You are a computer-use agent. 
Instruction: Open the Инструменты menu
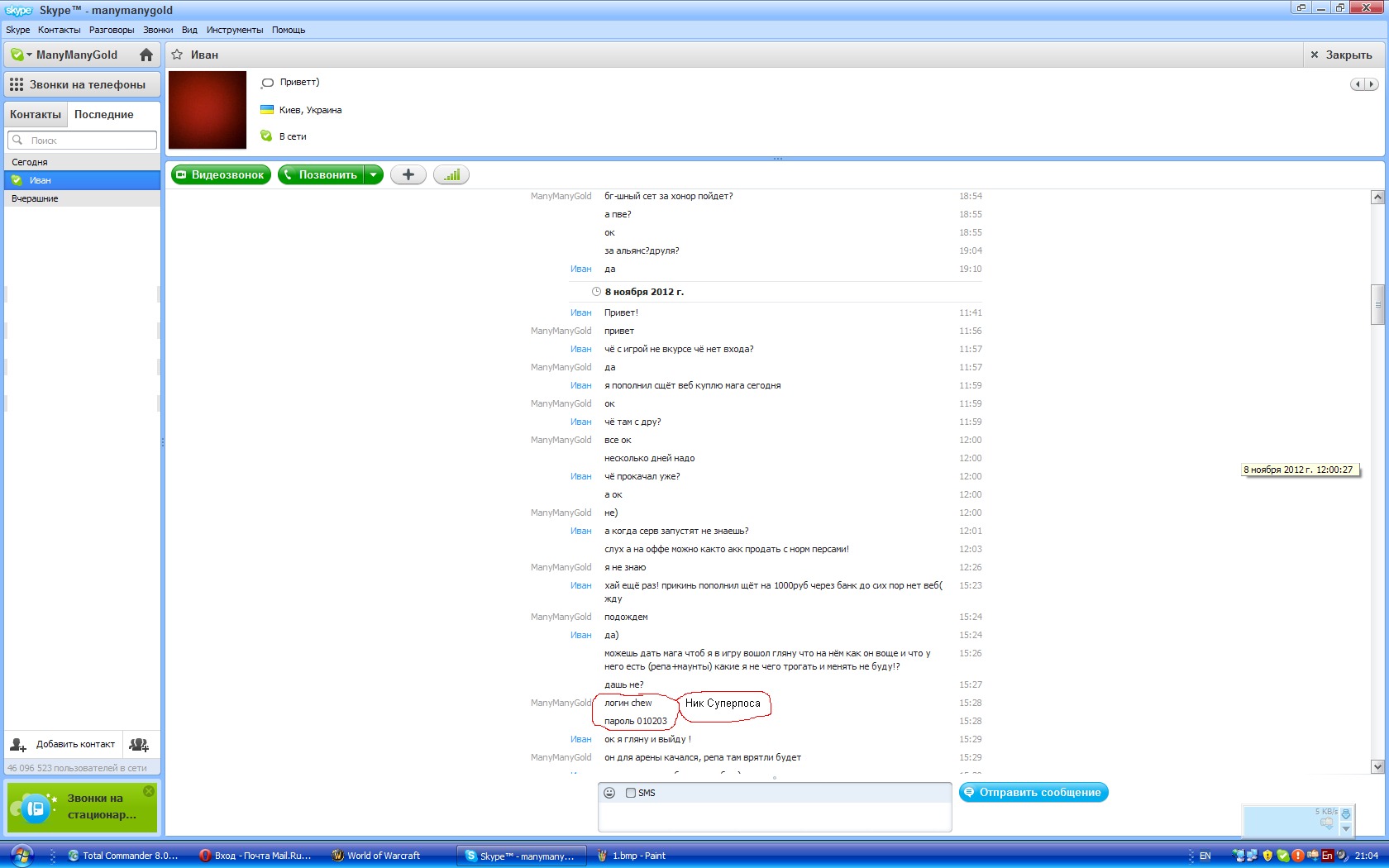[235, 30]
